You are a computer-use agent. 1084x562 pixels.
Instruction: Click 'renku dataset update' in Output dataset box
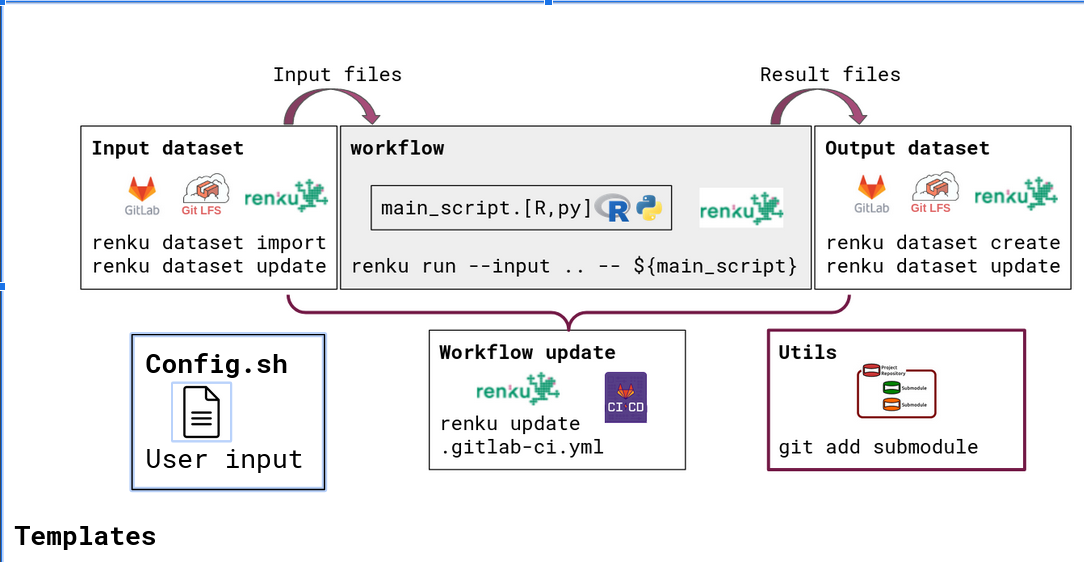coord(944,266)
